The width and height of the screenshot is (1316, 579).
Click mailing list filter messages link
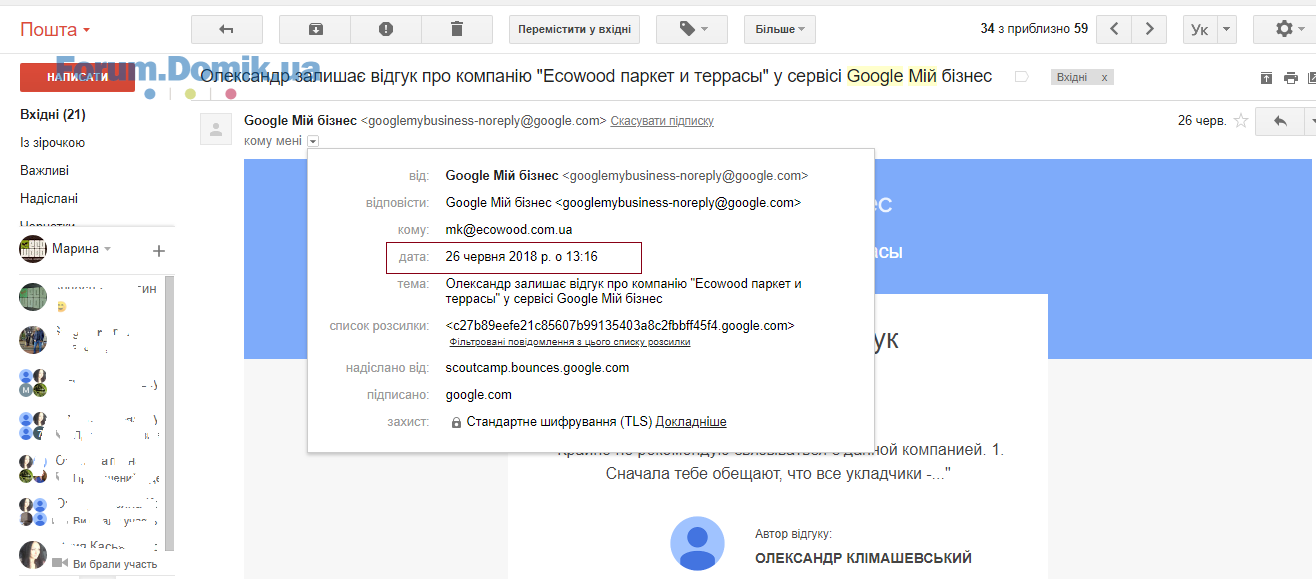click(570, 342)
